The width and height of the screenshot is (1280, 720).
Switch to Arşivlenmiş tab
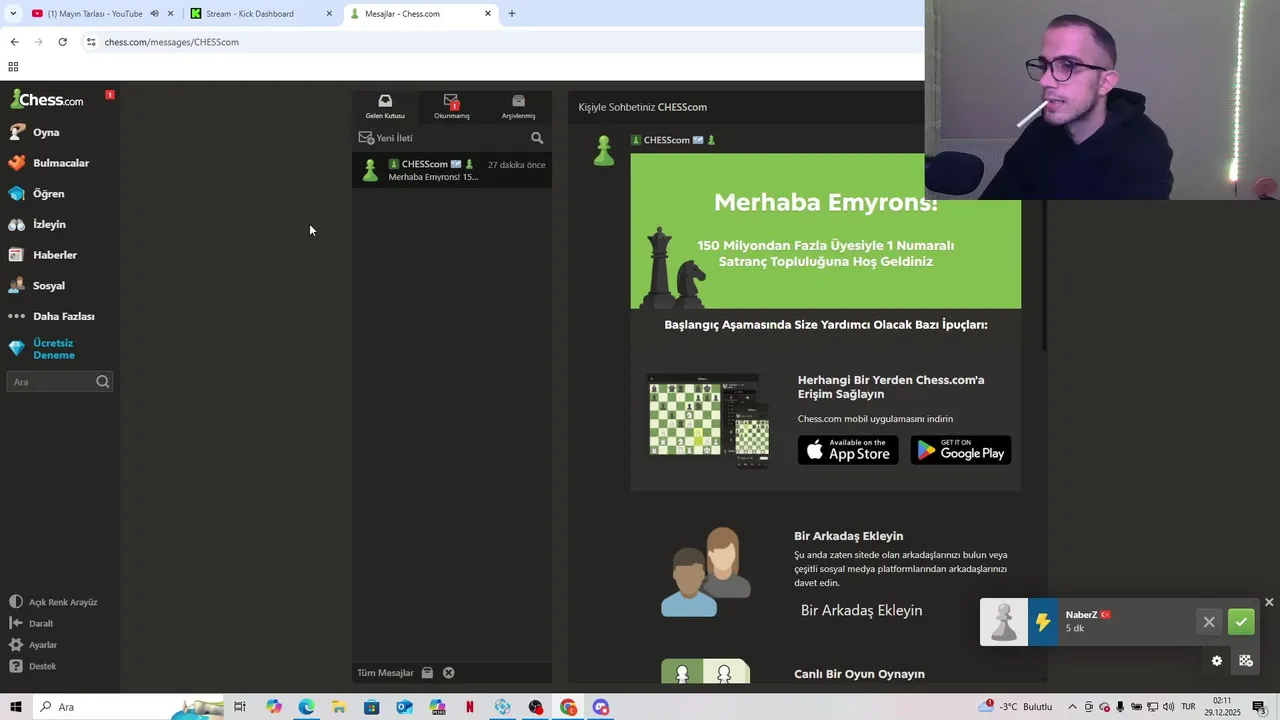tap(518, 106)
